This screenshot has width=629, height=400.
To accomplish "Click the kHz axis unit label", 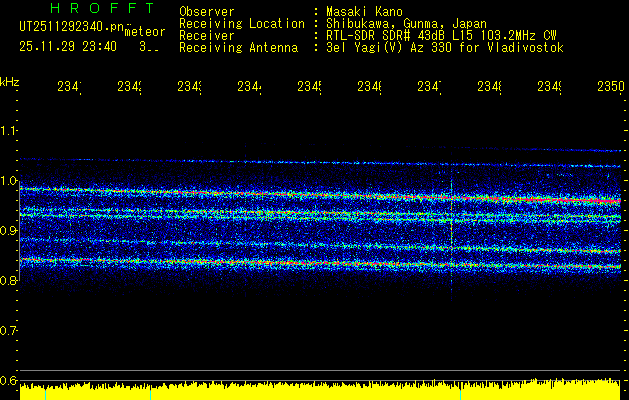I will pos(10,81).
